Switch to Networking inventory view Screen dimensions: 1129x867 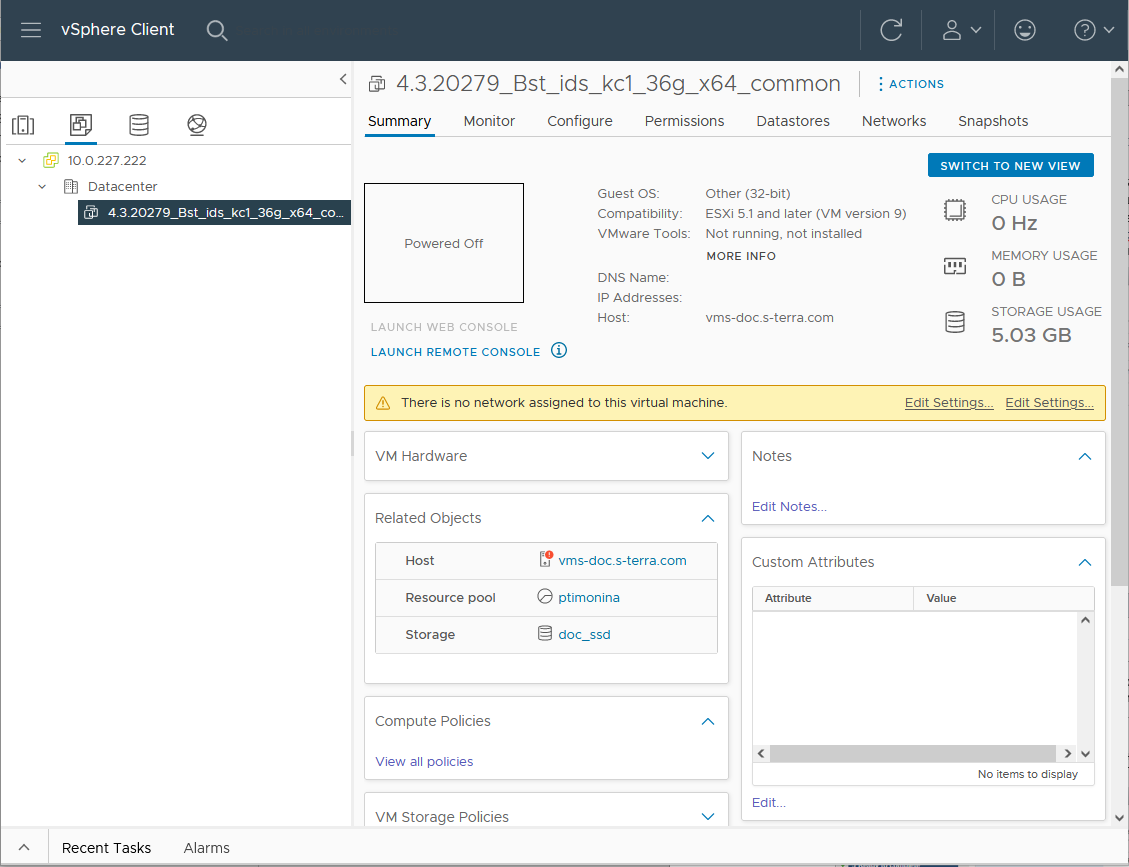point(197,125)
